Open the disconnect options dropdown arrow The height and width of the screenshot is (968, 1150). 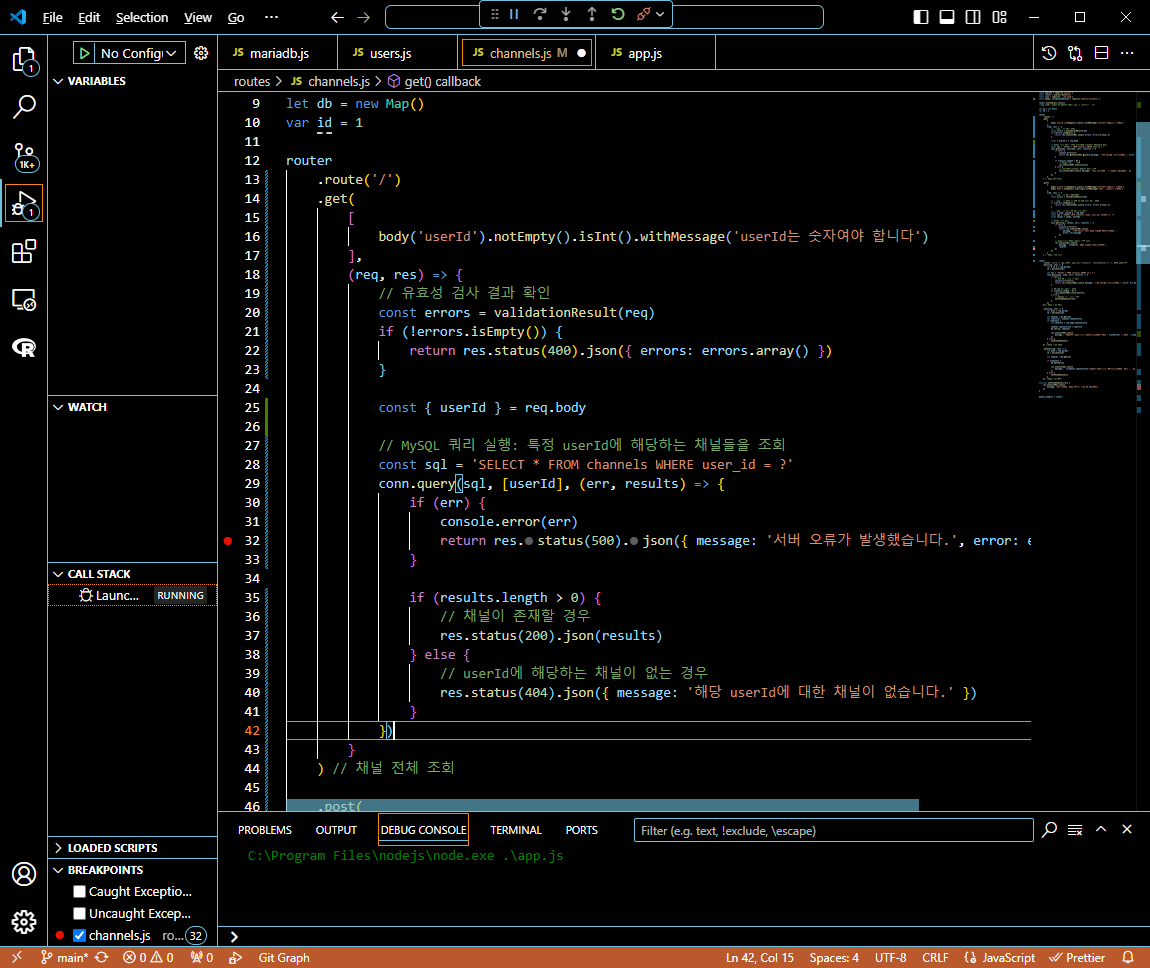coord(660,14)
